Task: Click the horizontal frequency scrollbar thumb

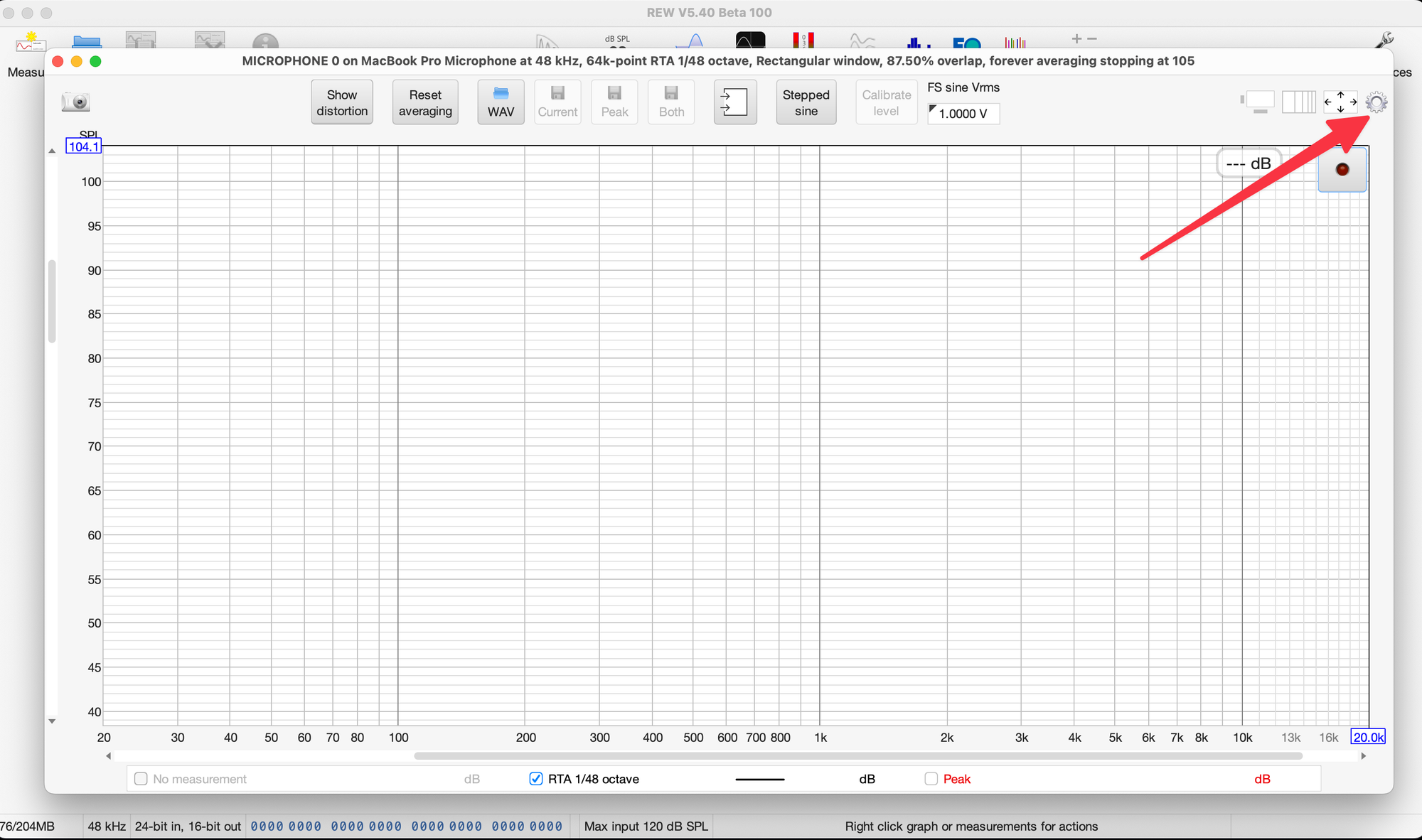Action: [x=857, y=756]
